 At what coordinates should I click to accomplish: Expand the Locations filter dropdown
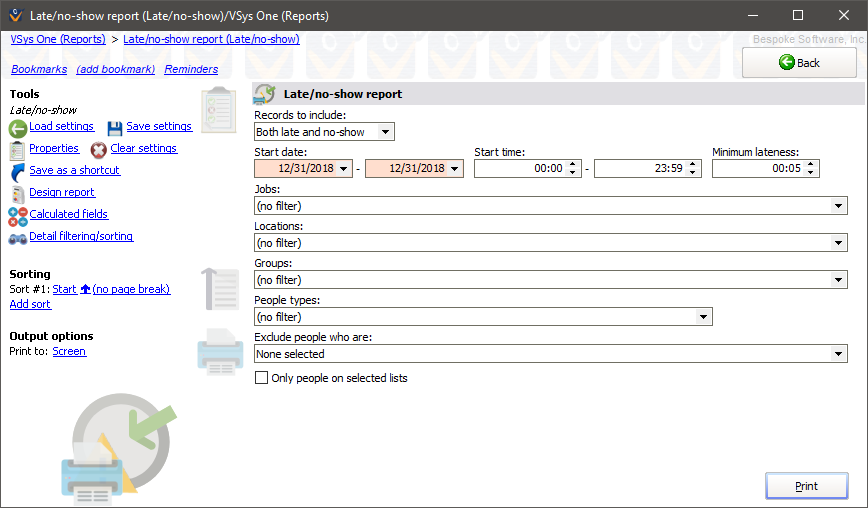(x=839, y=243)
